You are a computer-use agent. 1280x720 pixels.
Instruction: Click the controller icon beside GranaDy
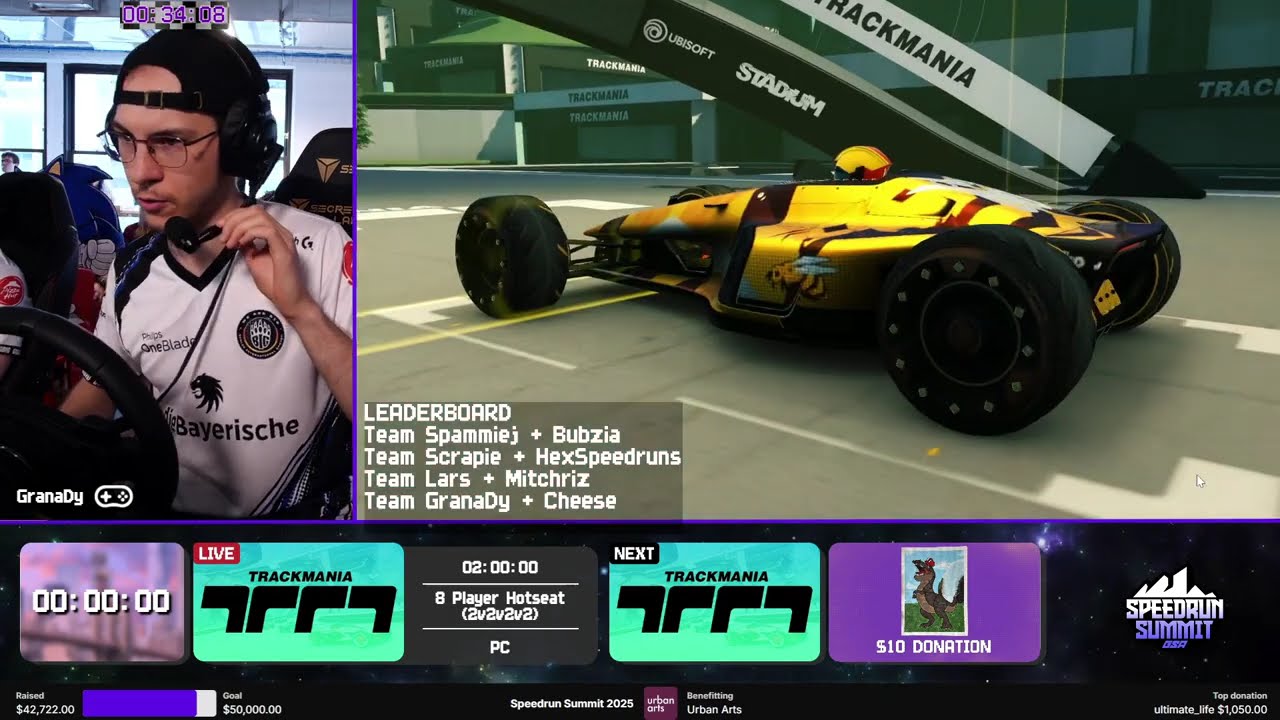[x=113, y=496]
